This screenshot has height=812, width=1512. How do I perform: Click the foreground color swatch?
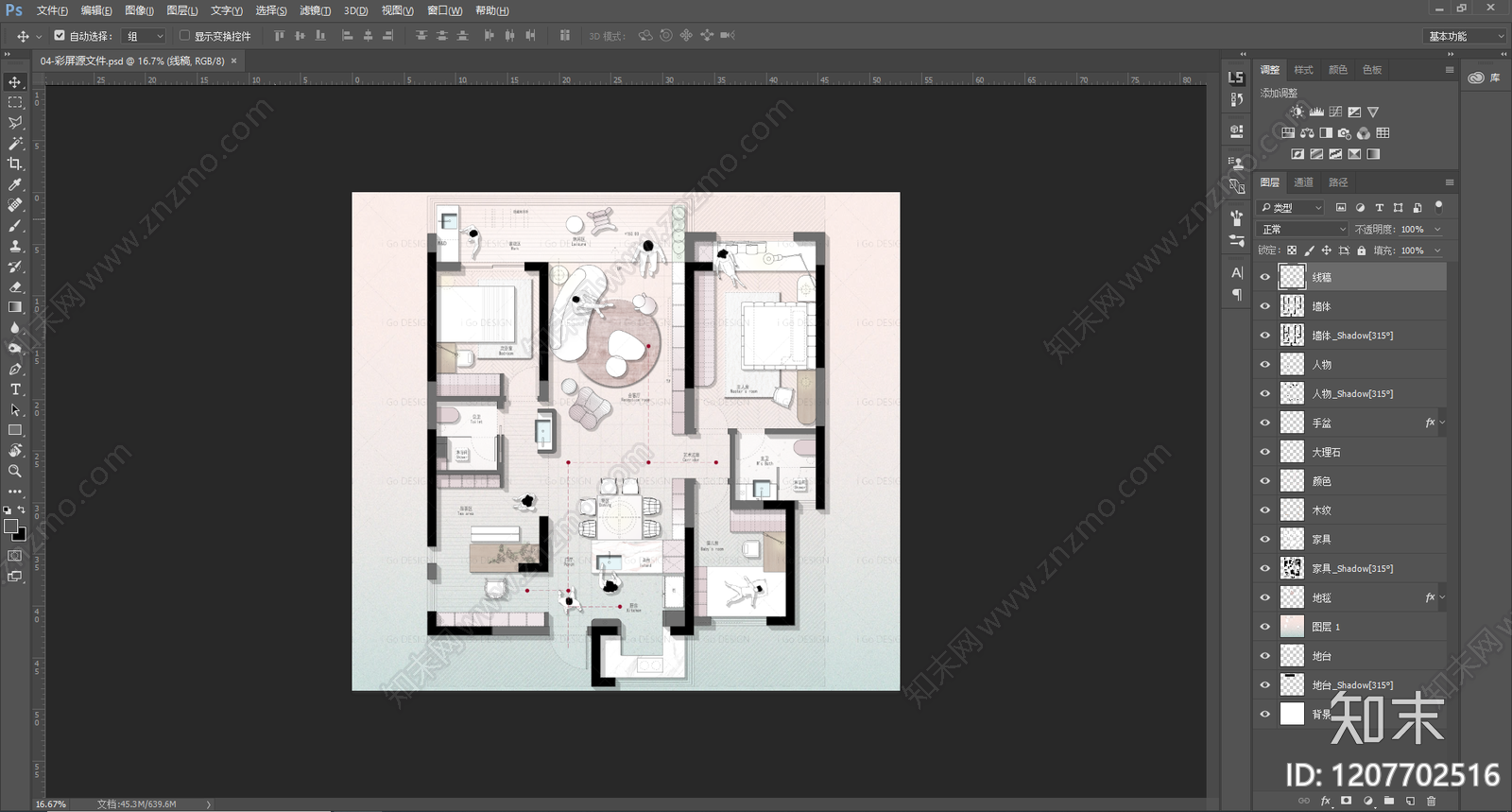click(x=11, y=527)
